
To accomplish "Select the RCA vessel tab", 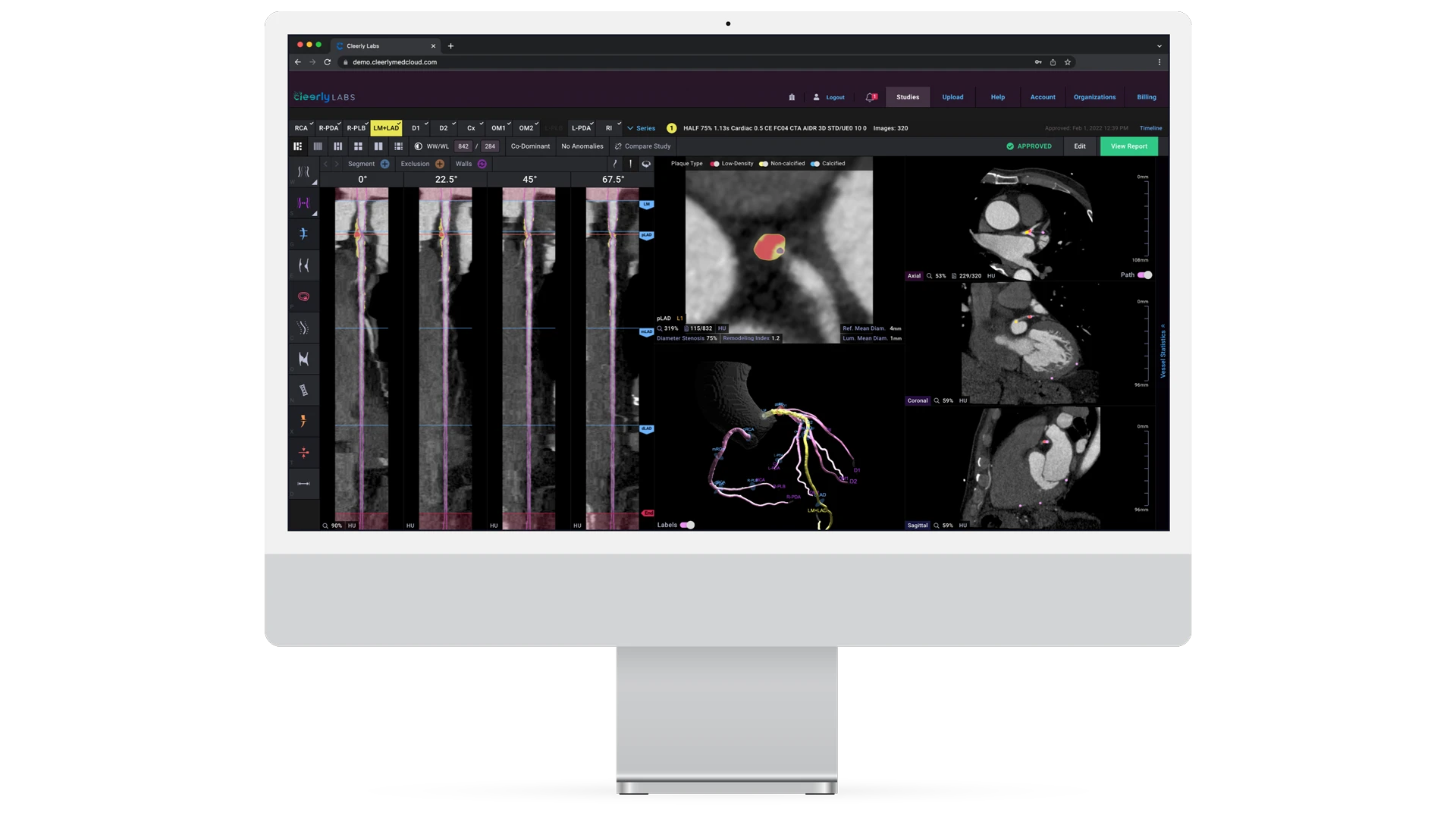I will [302, 128].
